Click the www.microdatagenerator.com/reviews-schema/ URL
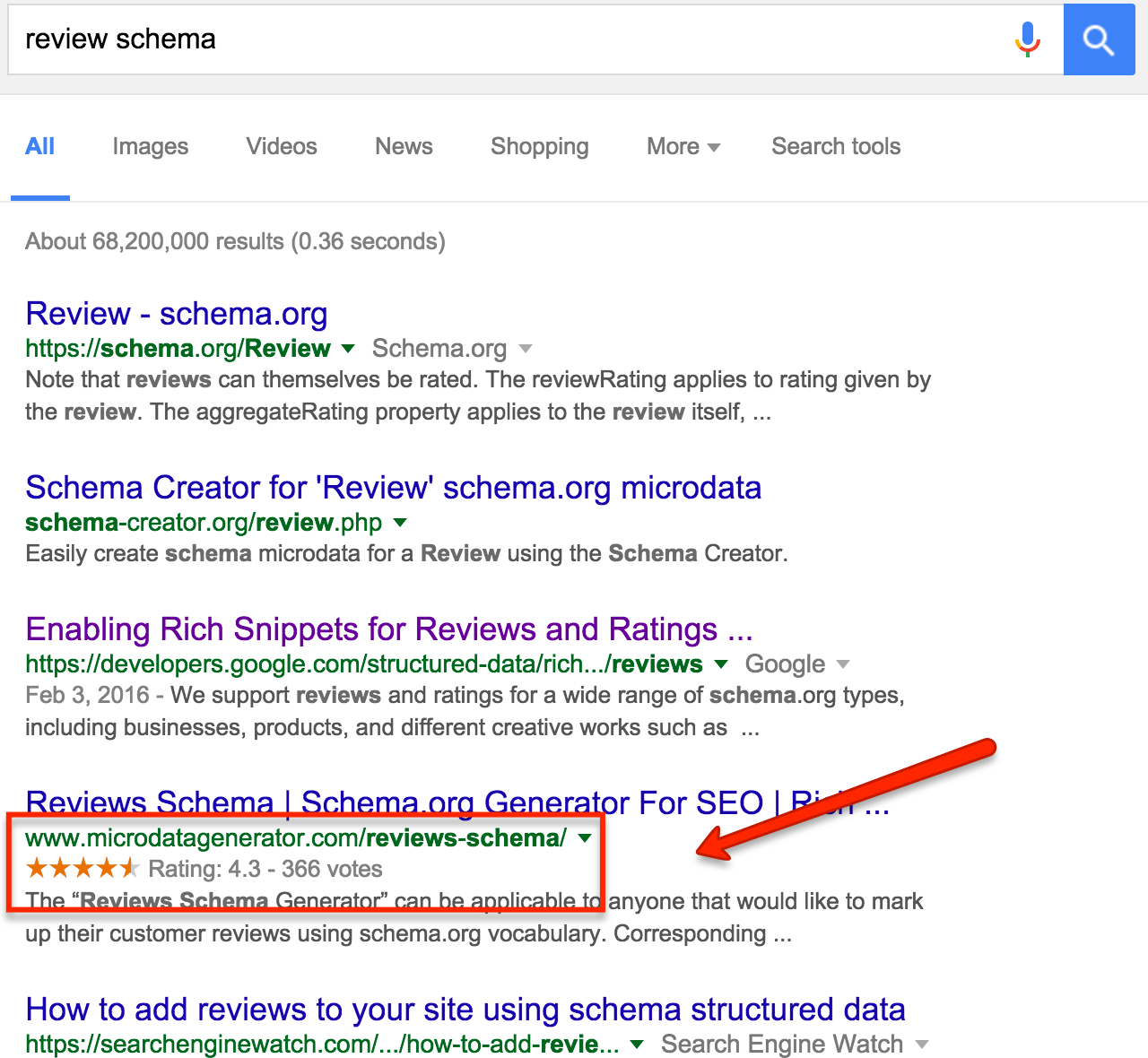This screenshot has width=1148, height=1058. [296, 837]
